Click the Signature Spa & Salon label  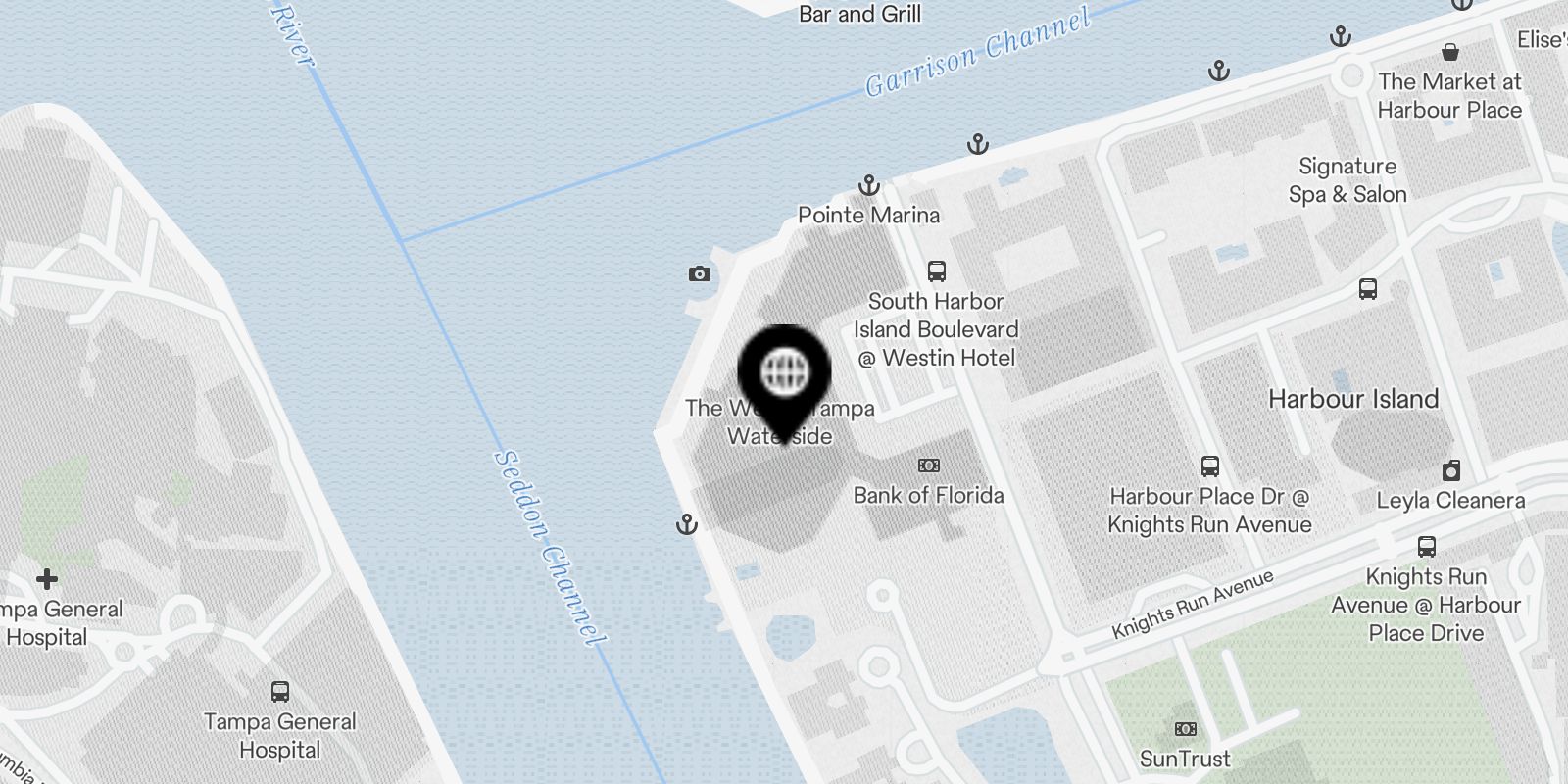(x=1347, y=180)
